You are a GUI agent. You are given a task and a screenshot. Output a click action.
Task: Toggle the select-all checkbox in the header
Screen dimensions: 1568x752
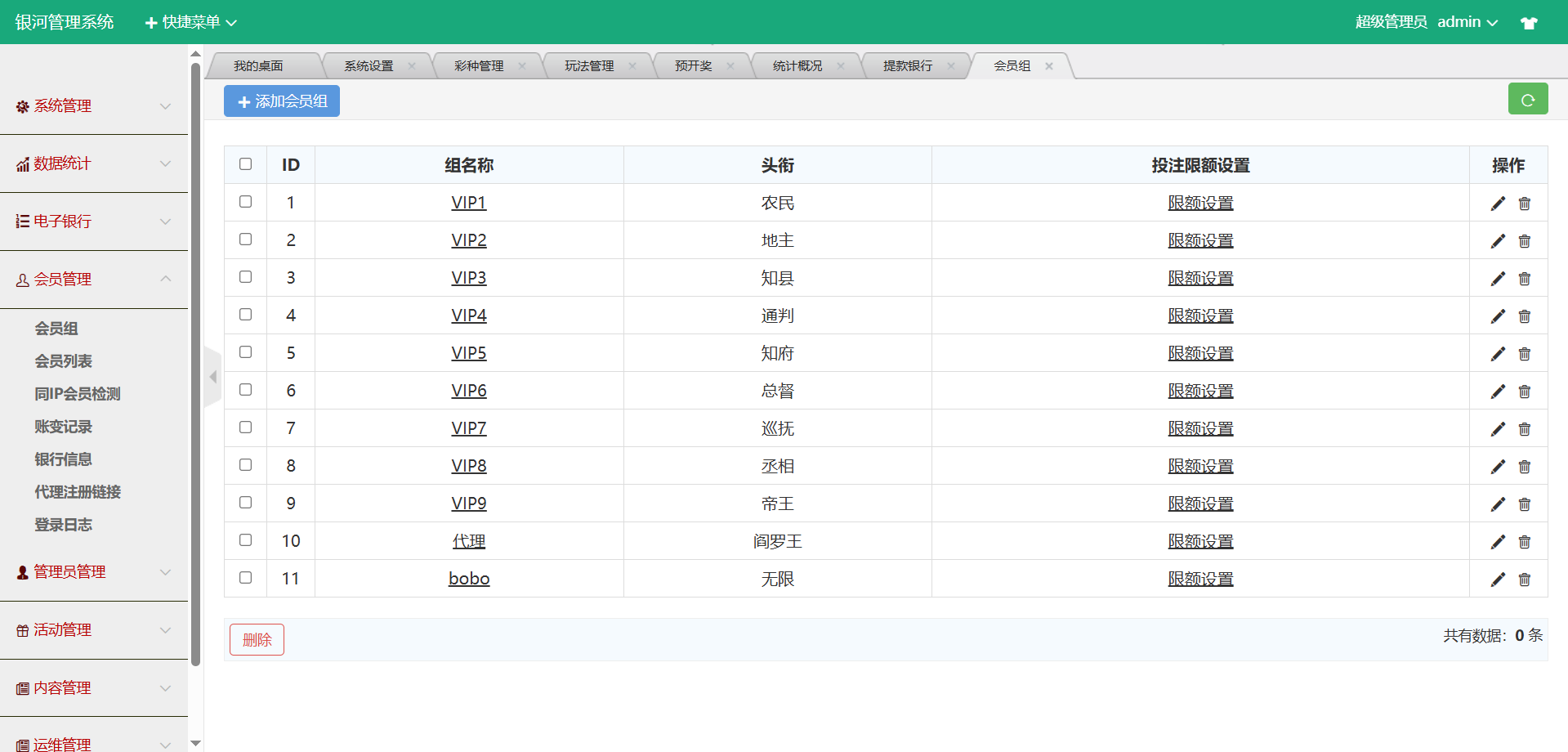246,164
